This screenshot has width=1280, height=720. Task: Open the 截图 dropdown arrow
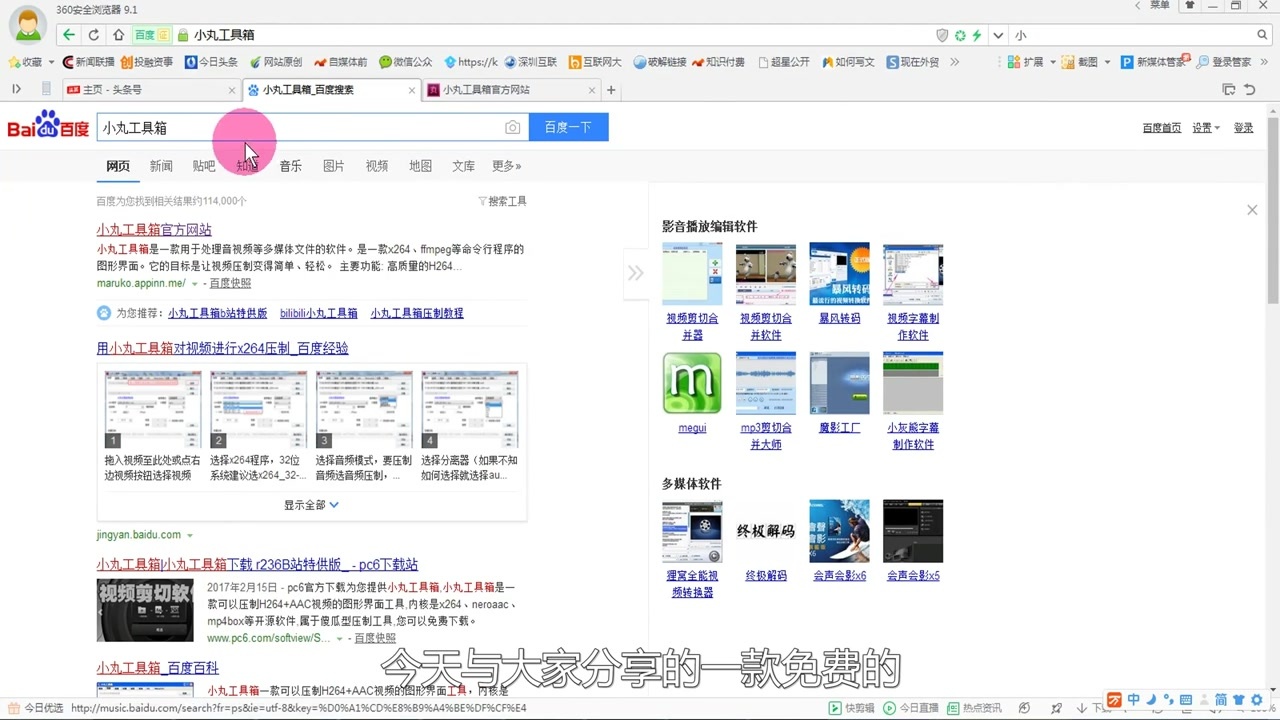point(1107,62)
